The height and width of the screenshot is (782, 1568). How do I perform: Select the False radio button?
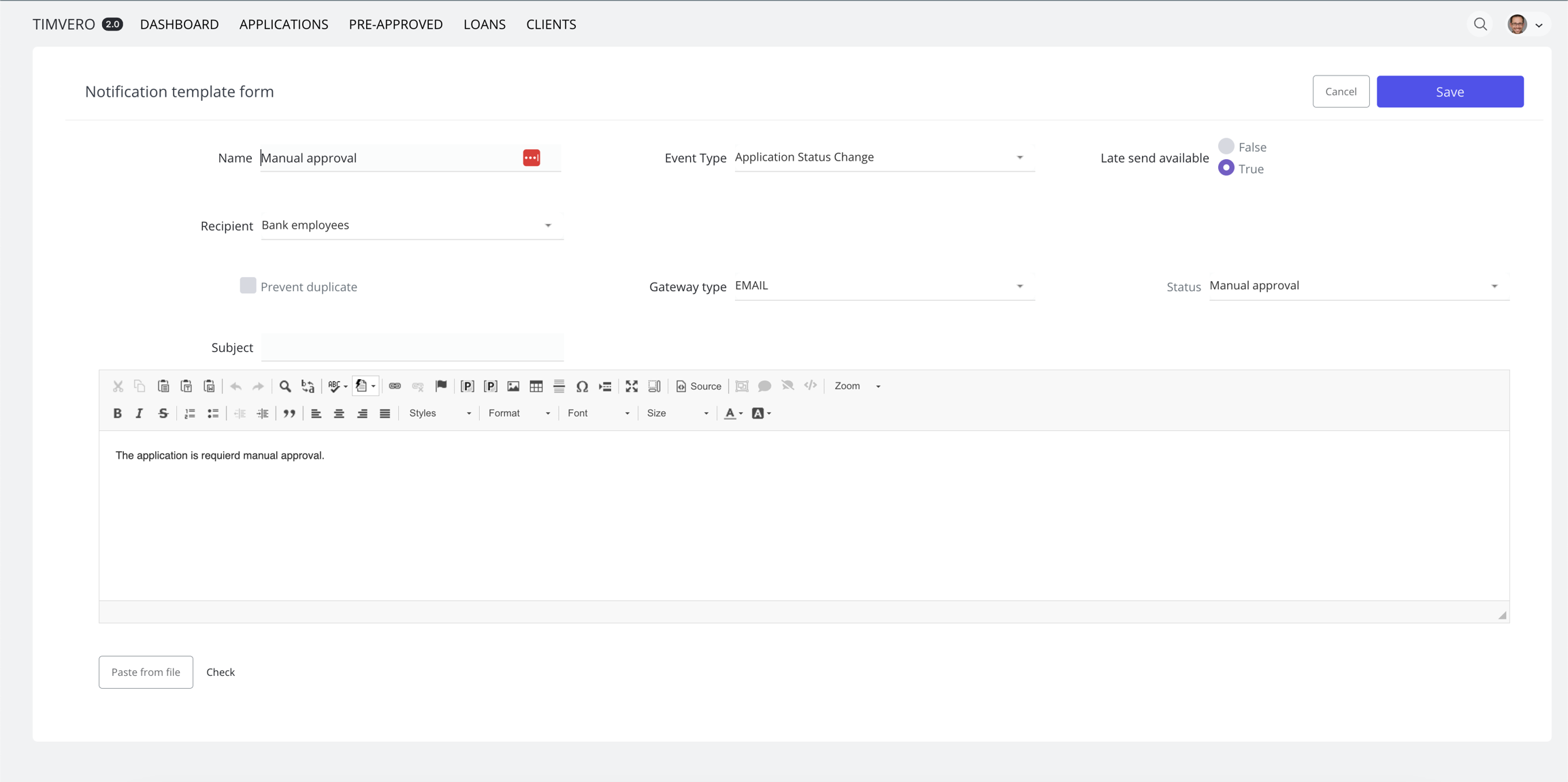1226,146
